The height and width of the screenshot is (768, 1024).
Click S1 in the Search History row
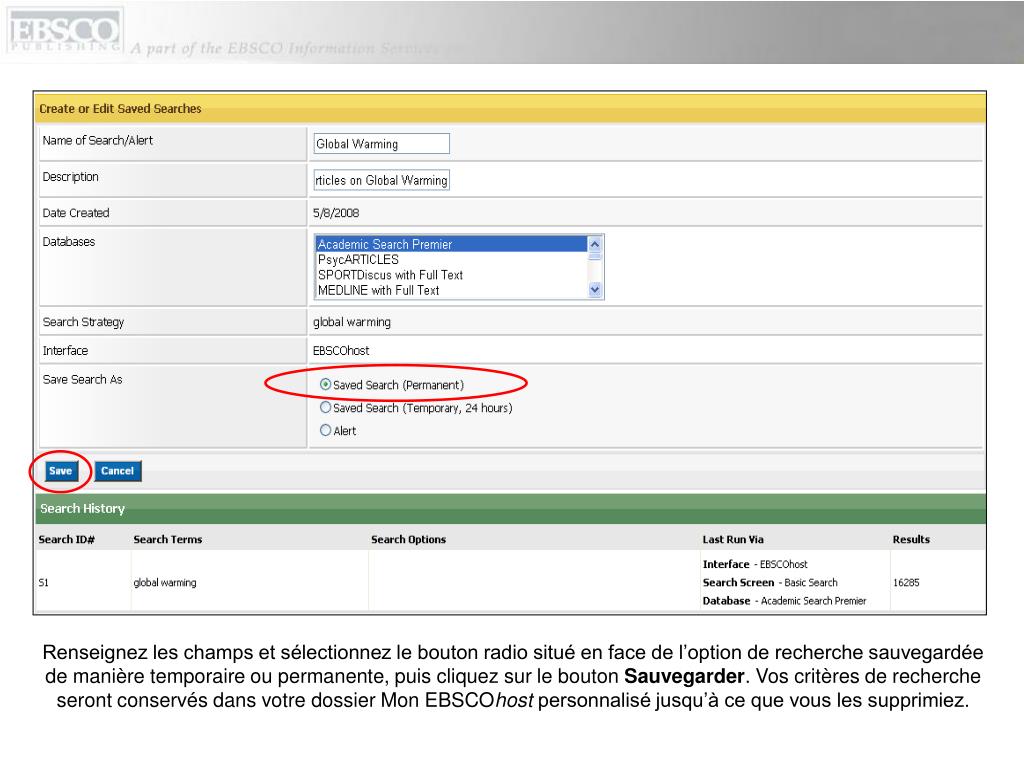(43, 583)
